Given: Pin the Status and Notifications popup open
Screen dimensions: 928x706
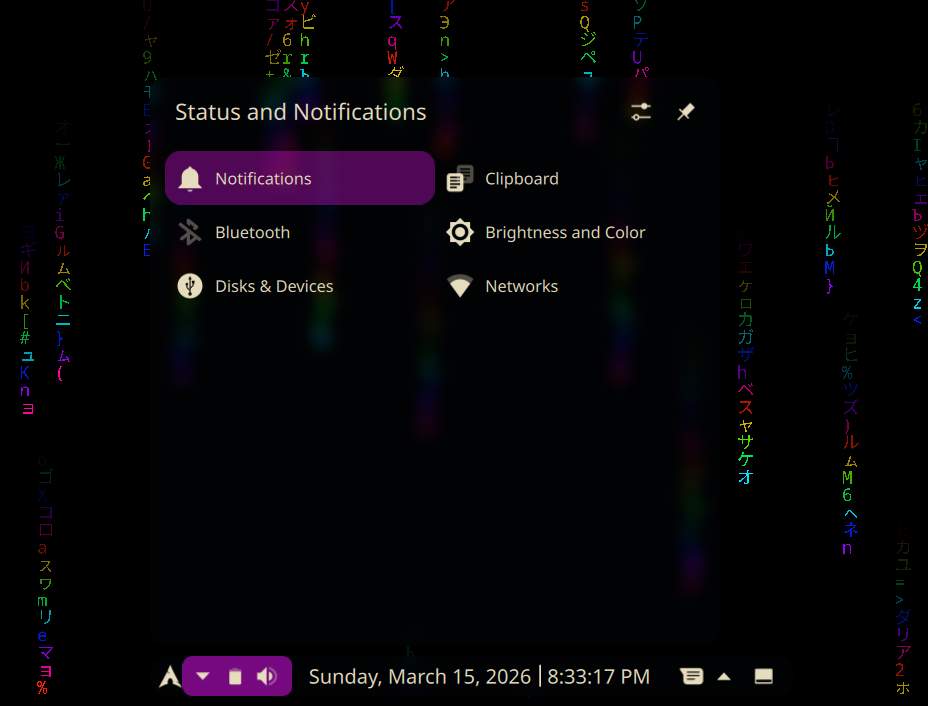Looking at the screenshot, I should pos(685,112).
